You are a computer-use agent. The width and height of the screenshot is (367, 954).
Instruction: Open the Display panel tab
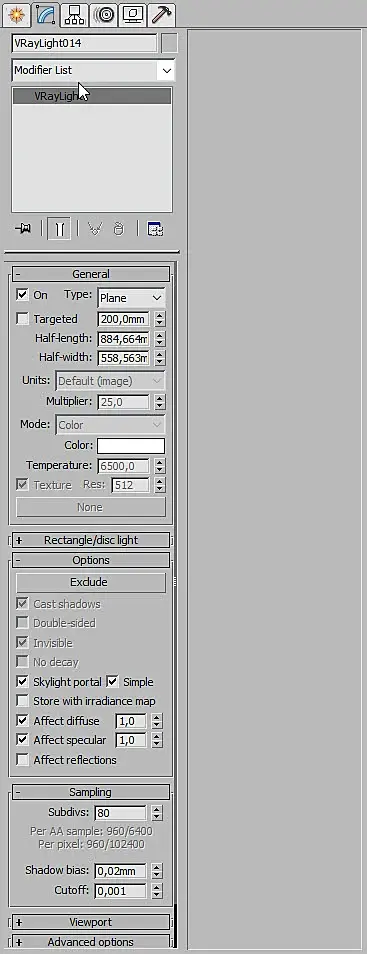click(x=133, y=15)
